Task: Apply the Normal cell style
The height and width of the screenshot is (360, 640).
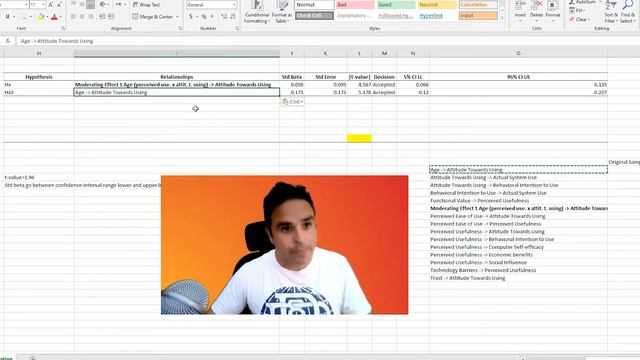Action: [x=314, y=4]
